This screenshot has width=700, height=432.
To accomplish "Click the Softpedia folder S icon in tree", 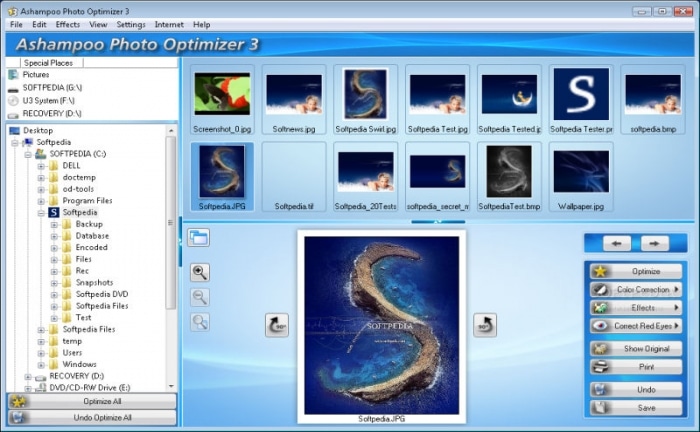I will click(54, 212).
